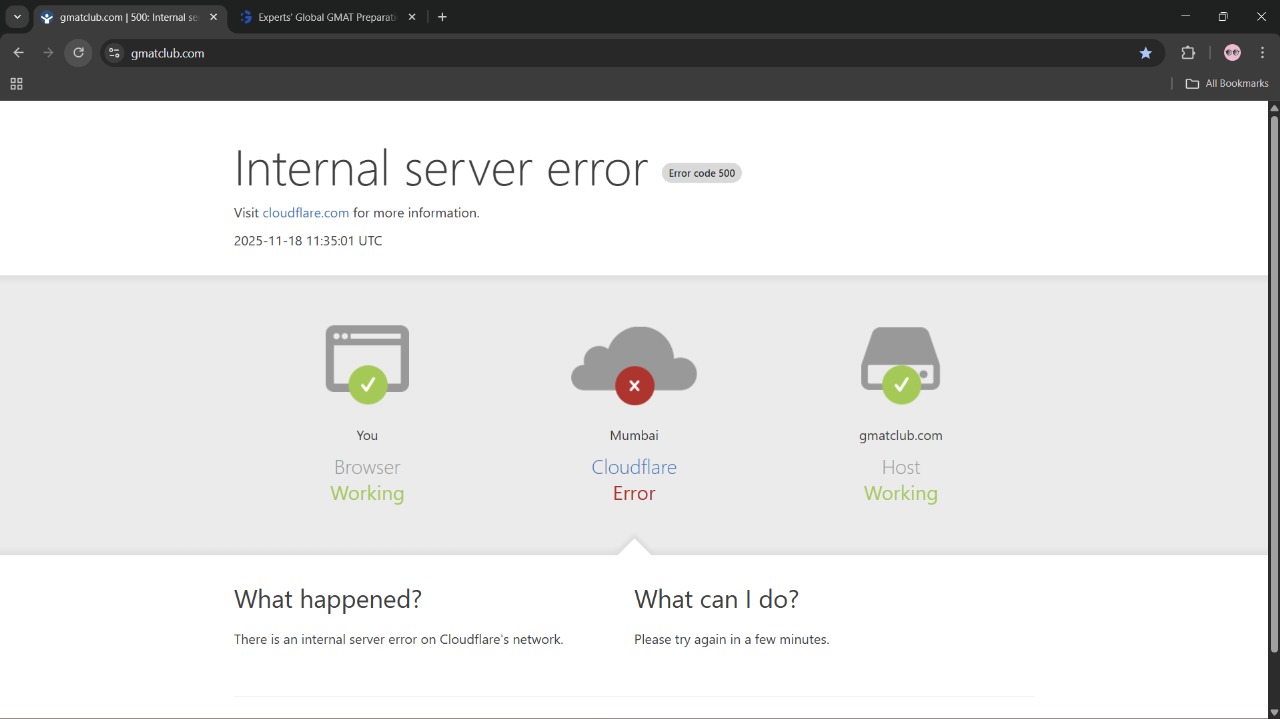Image resolution: width=1280 pixels, height=719 pixels.
Task: Click the cloud icon with red X
Action: tap(634, 365)
